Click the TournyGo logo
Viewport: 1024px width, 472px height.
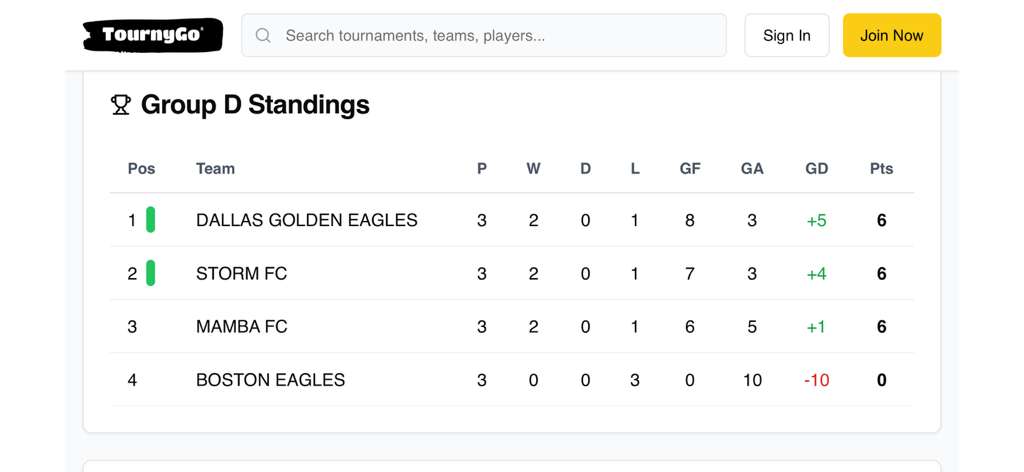pyautogui.click(x=152, y=35)
